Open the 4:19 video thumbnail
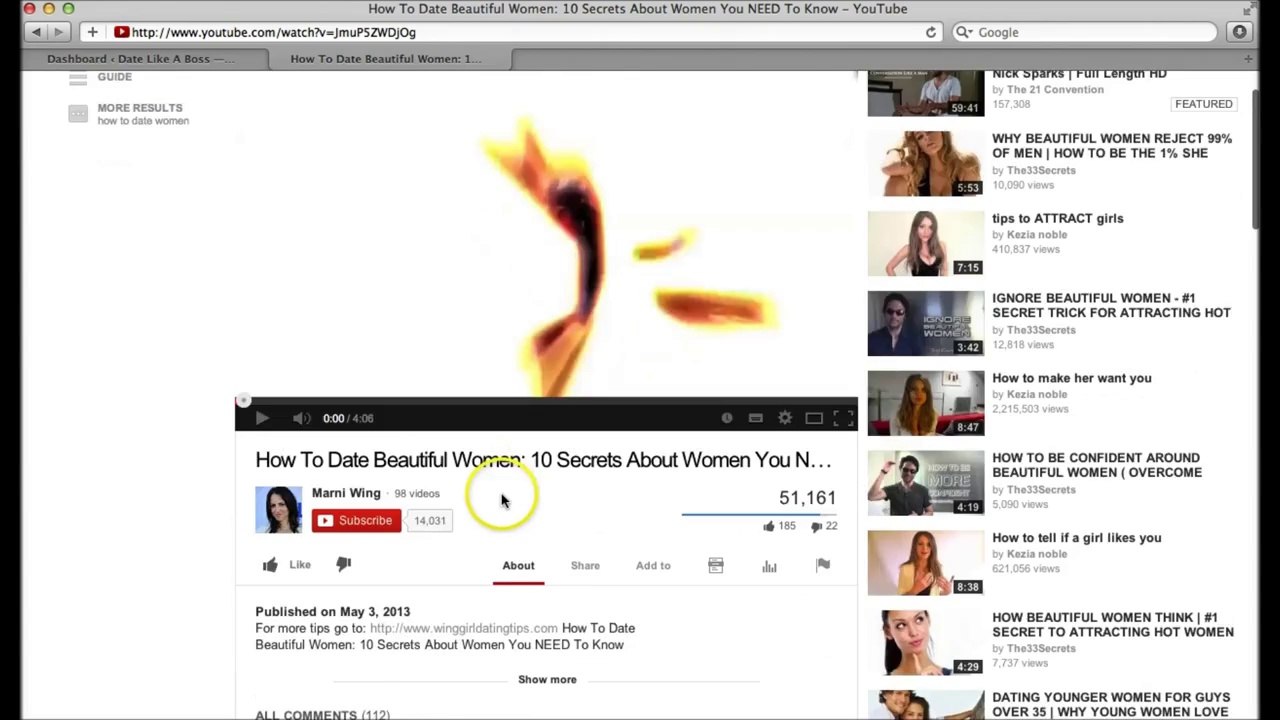This screenshot has height=720, width=1280. [x=925, y=483]
